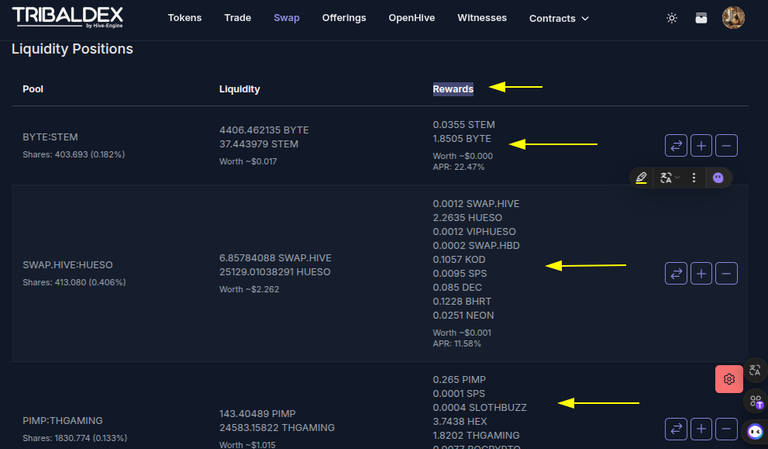The height and width of the screenshot is (449, 768).
Task: Remove liquidity from BYTE:STEM pool
Action: [x=726, y=145]
